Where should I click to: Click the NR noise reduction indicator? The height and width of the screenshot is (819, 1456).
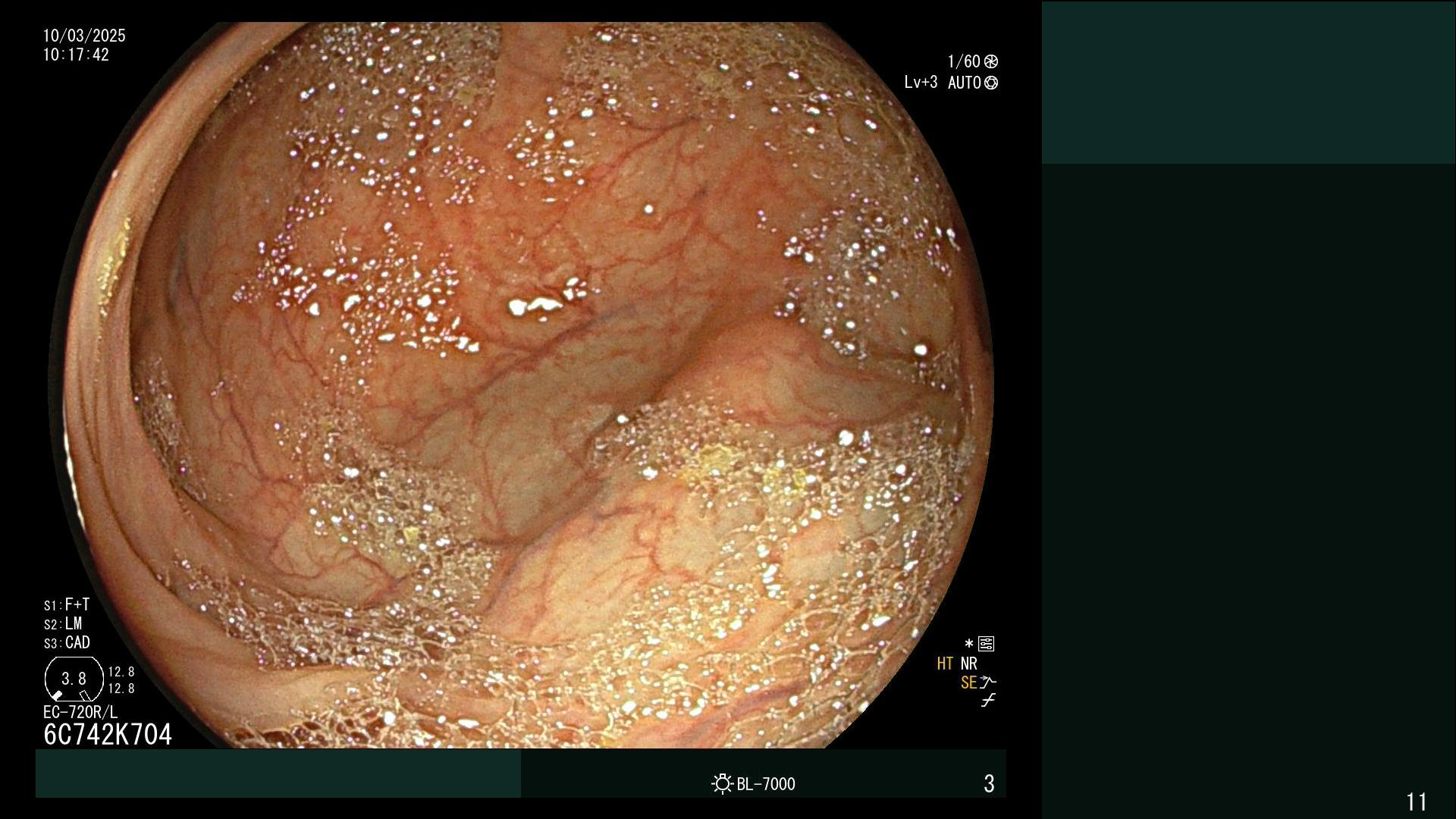[969, 664]
